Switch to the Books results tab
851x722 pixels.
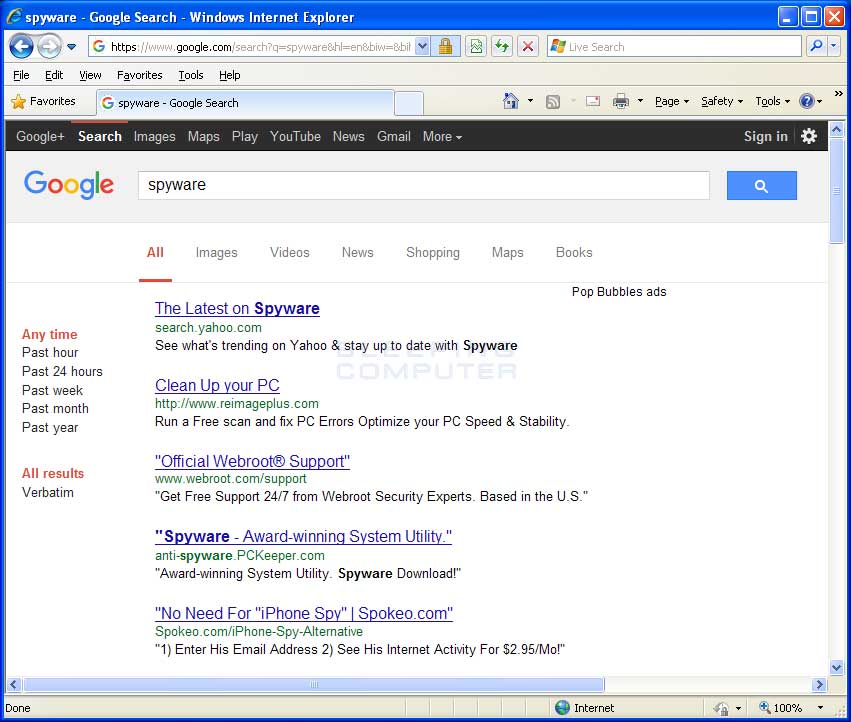click(x=574, y=252)
